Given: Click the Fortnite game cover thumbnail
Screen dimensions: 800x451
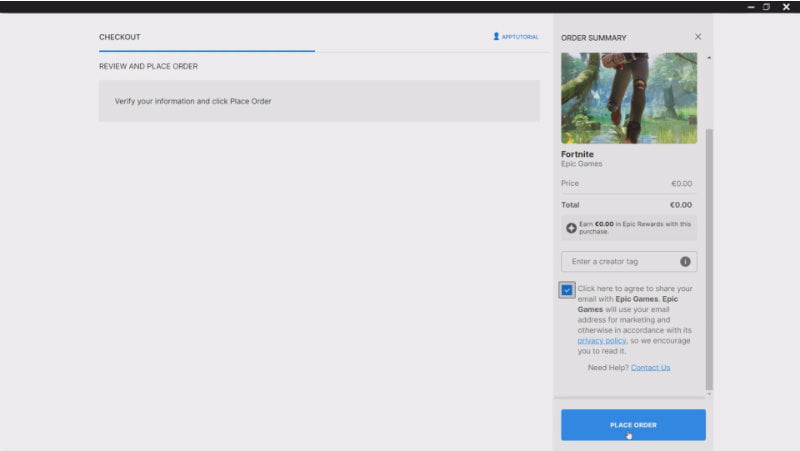Looking at the screenshot, I should tap(629, 98).
